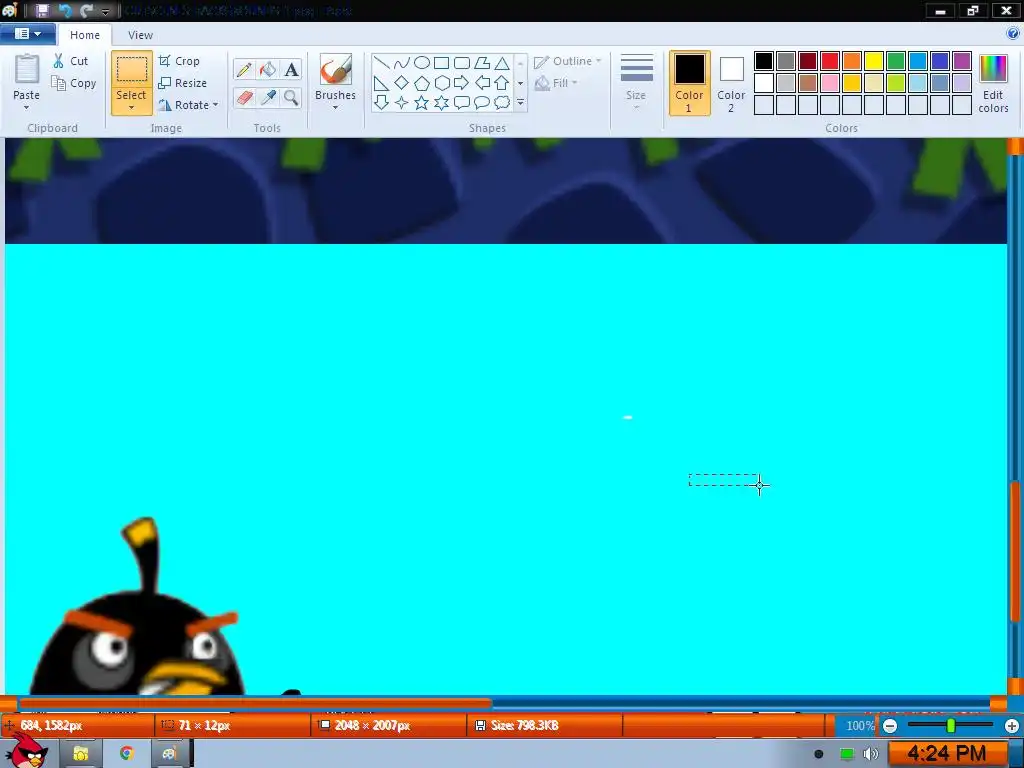This screenshot has width=1024, height=768.
Task: Open the Paint file menu button
Action: (x=27, y=34)
